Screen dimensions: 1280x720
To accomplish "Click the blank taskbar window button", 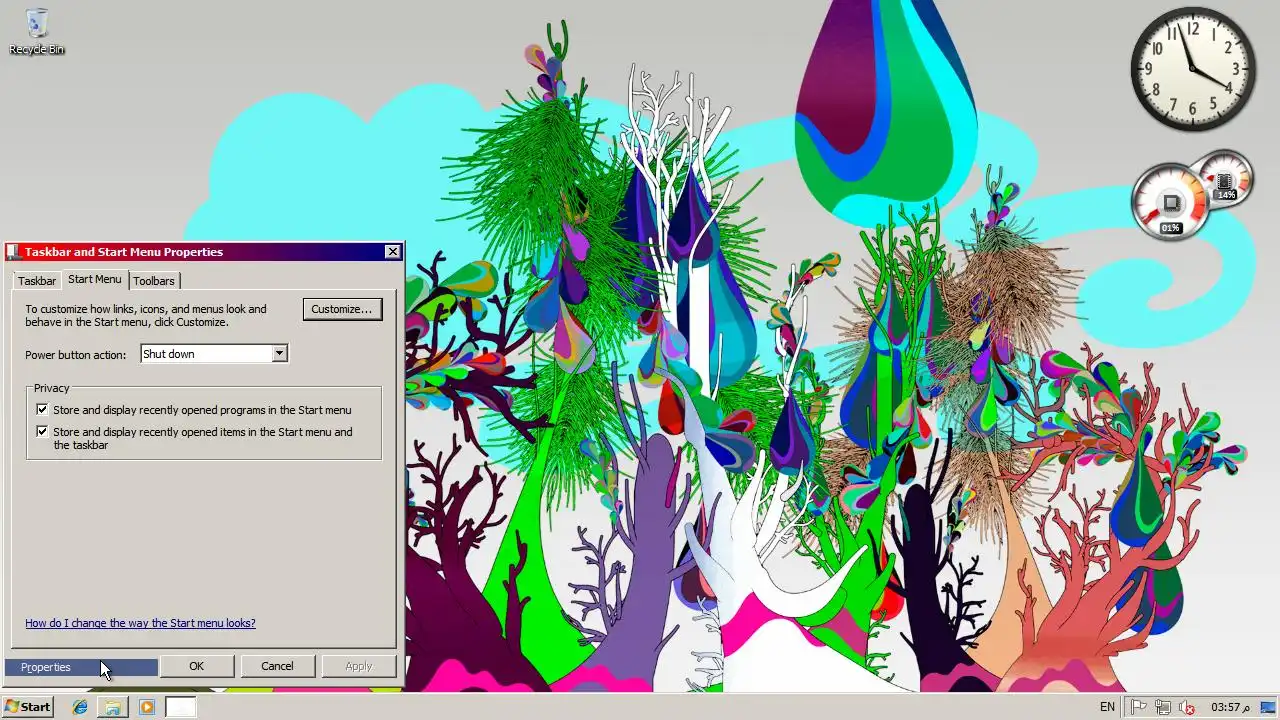I will coord(180,707).
